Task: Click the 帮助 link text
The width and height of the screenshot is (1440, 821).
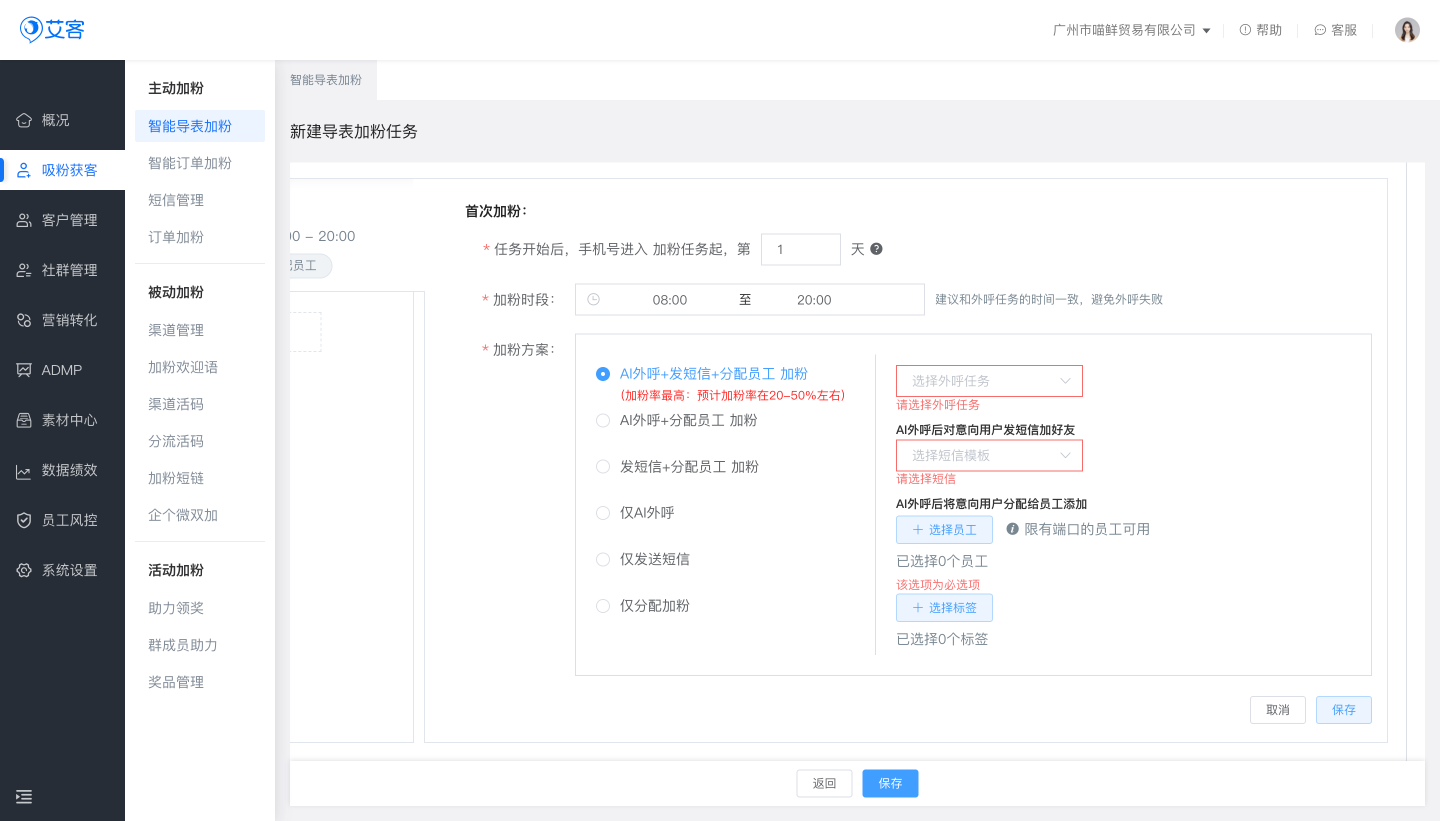Action: [x=1269, y=30]
